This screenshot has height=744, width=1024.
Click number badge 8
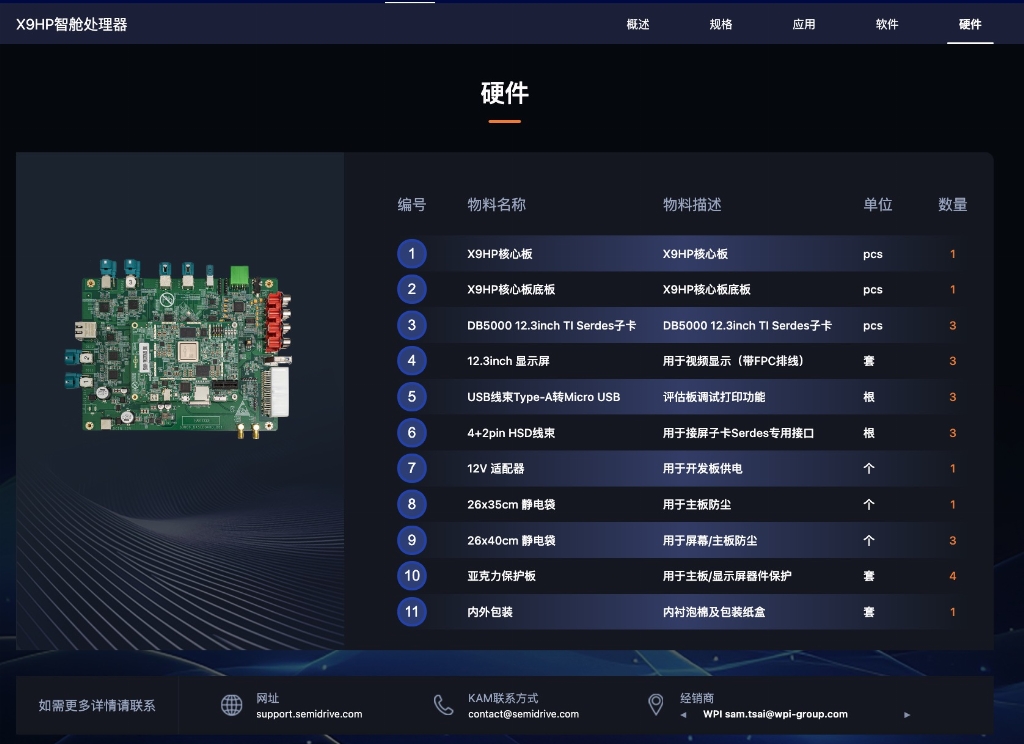tap(411, 504)
